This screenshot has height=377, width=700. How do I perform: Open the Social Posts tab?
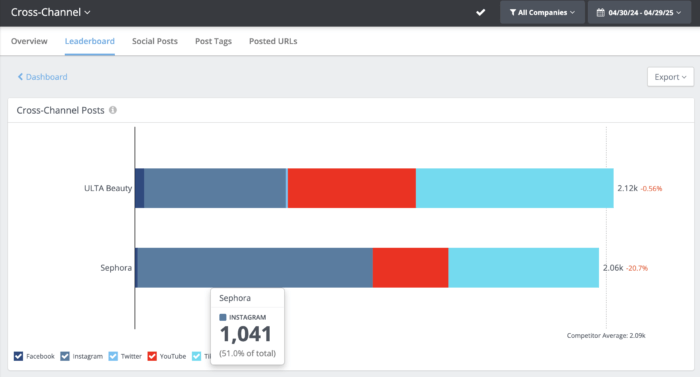155,41
